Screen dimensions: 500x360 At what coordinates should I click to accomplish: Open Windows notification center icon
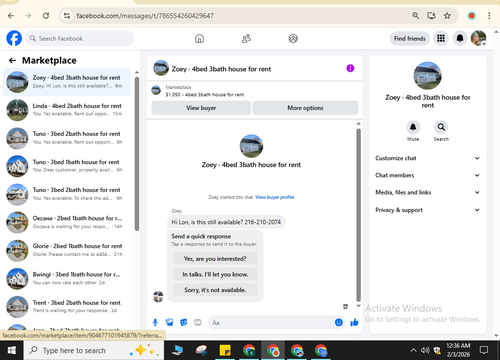484,350
